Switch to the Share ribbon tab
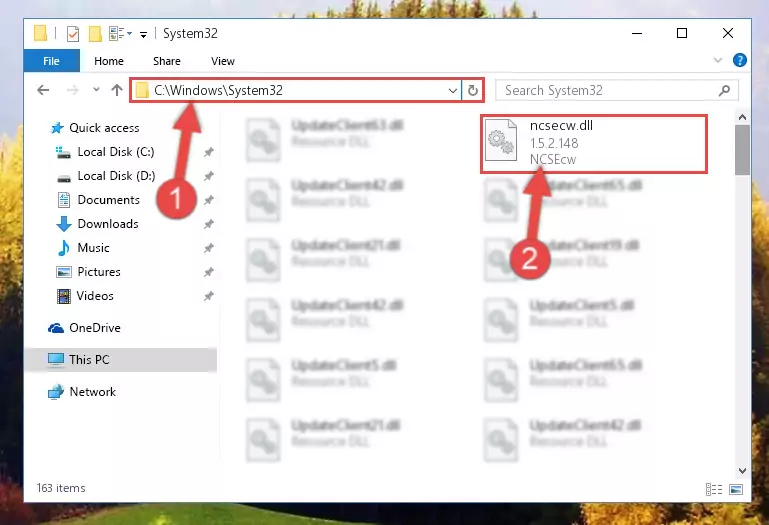 click(167, 61)
